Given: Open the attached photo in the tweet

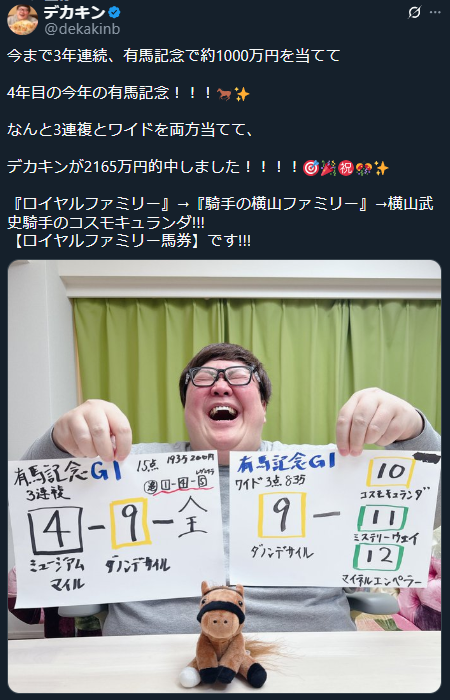Looking at the screenshot, I should (225, 476).
